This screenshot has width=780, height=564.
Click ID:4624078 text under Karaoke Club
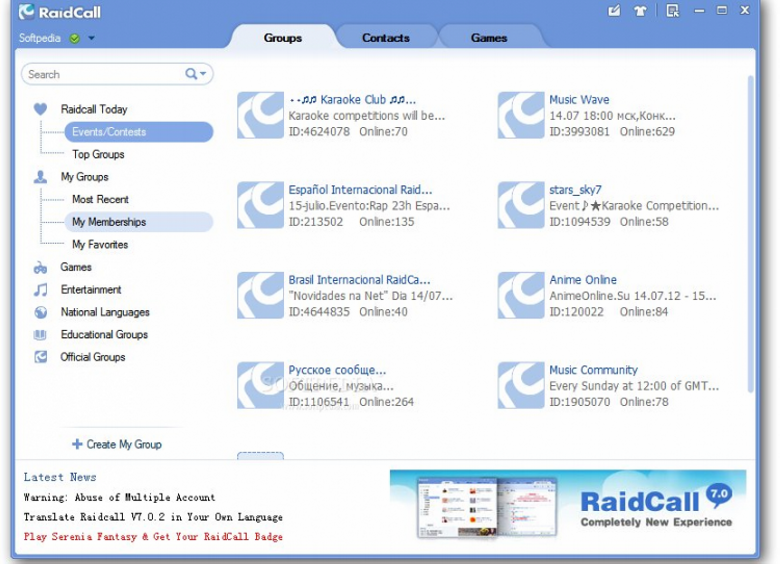click(x=319, y=131)
